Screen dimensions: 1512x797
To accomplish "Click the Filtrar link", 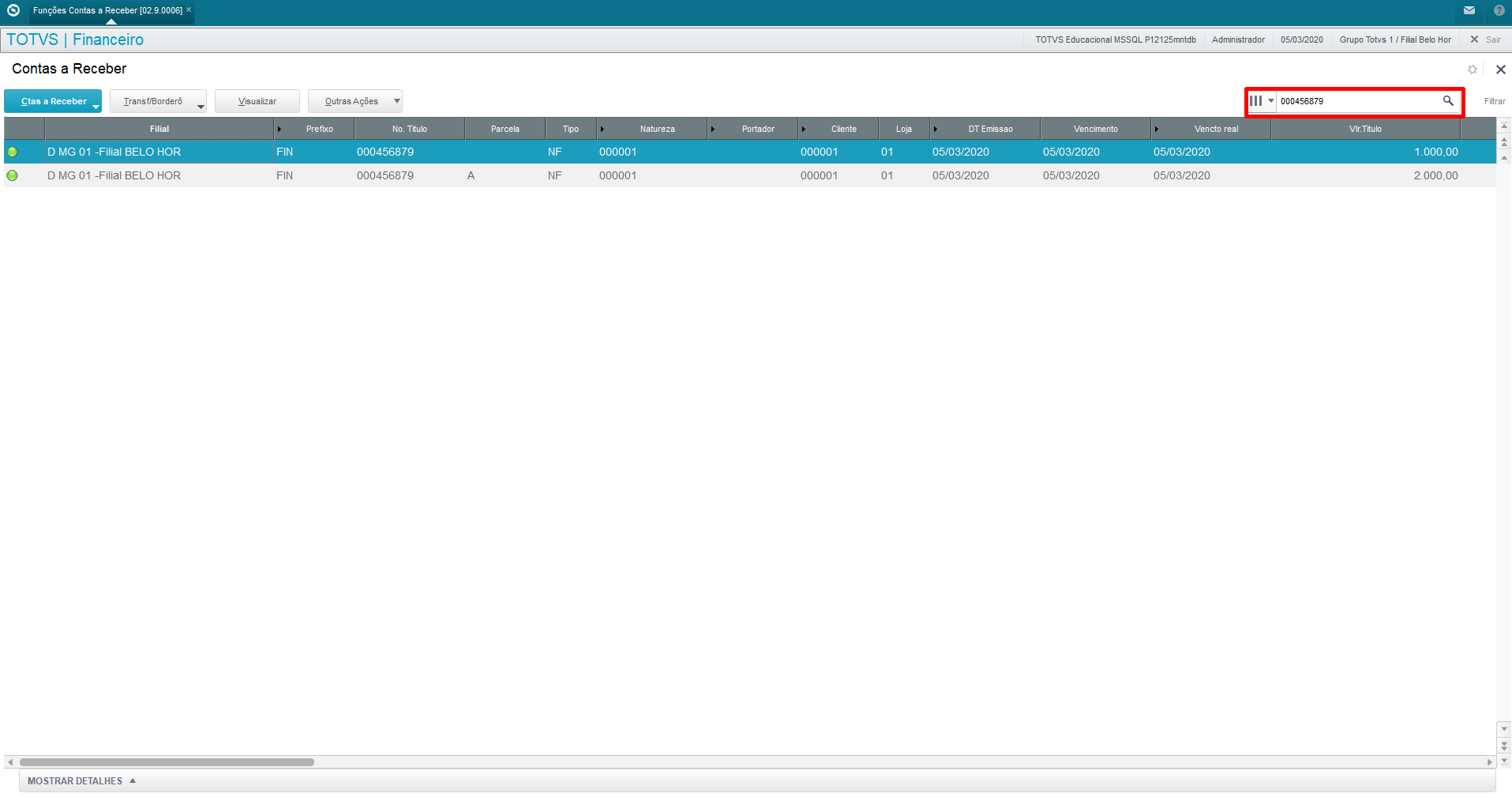I will click(1495, 101).
